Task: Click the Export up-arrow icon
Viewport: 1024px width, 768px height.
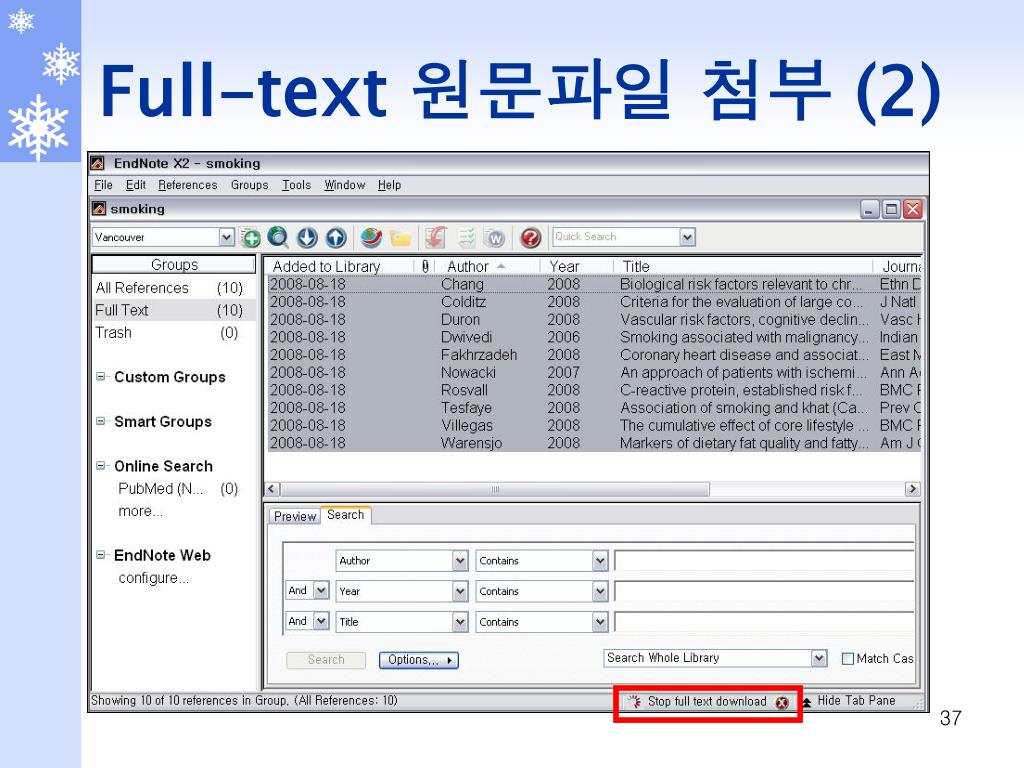Action: (336, 238)
